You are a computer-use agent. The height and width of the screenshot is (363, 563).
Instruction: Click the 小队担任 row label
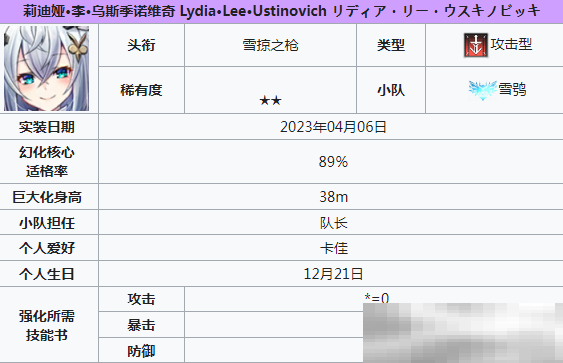coord(47,223)
